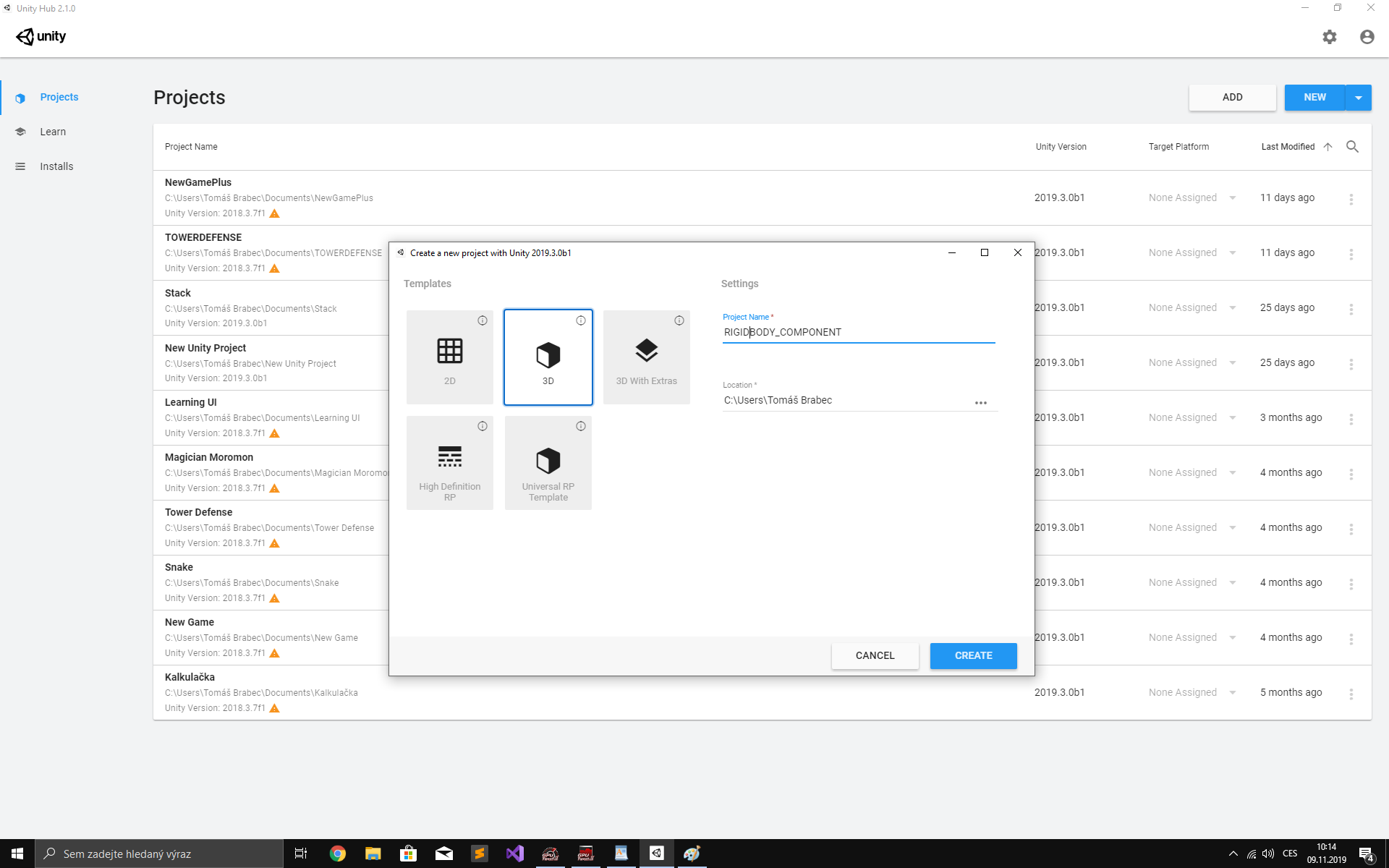
Task: Select the 2D template tile
Action: (449, 357)
